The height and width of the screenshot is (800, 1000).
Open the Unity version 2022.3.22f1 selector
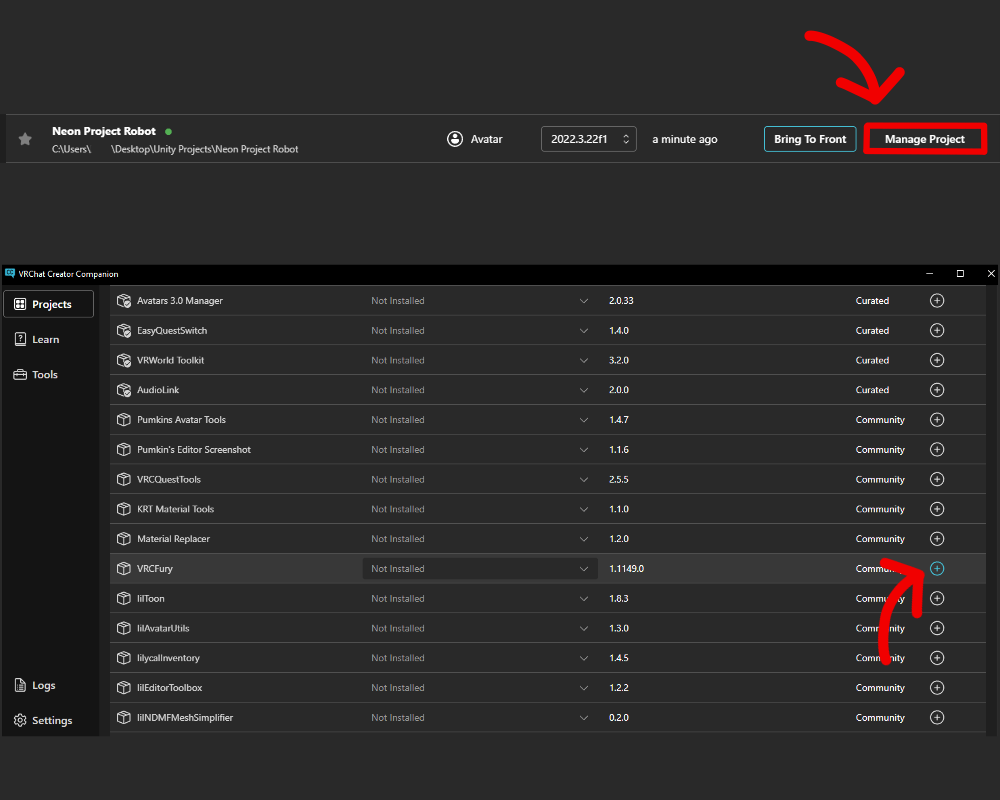point(589,139)
